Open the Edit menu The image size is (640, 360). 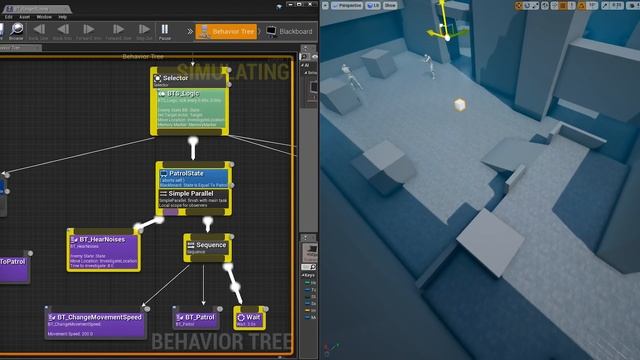tap(9, 17)
